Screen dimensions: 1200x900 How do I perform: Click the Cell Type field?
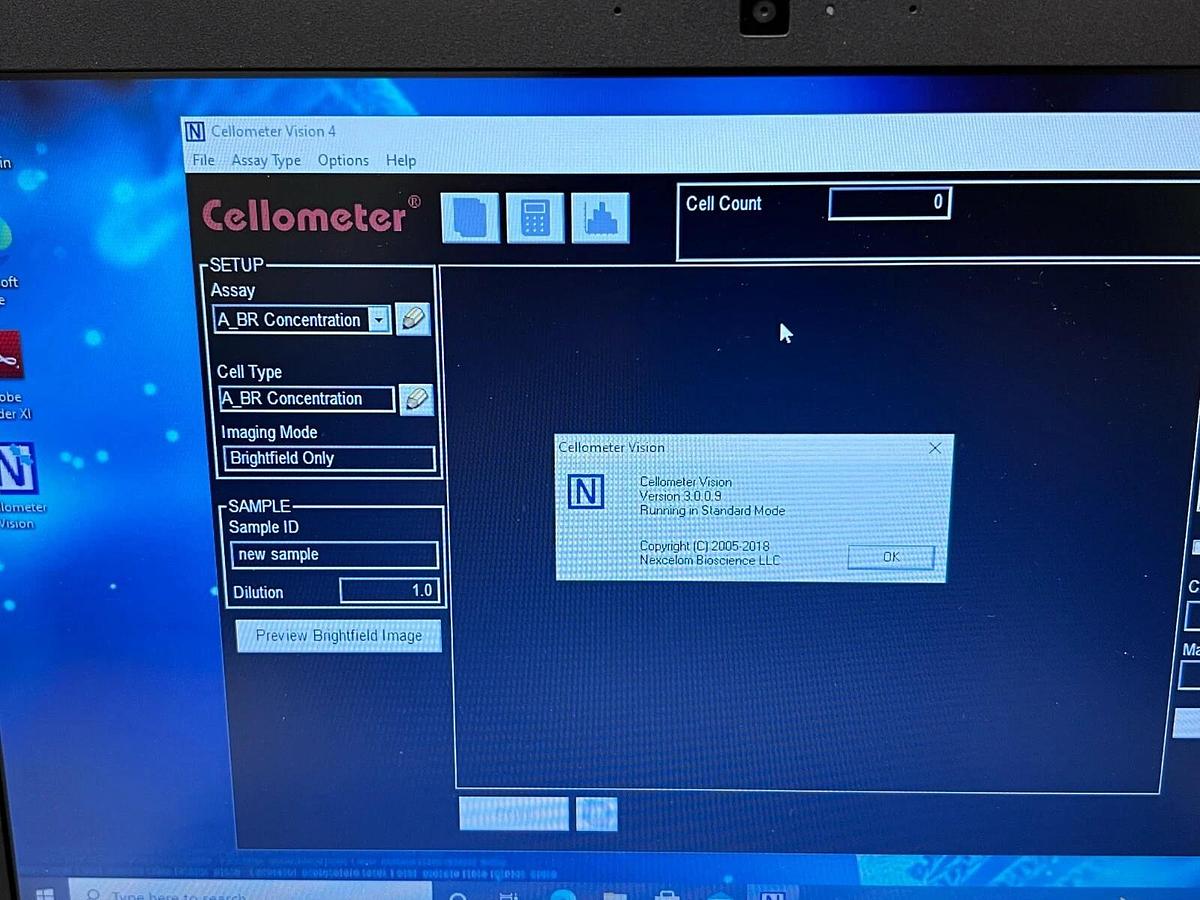click(306, 398)
